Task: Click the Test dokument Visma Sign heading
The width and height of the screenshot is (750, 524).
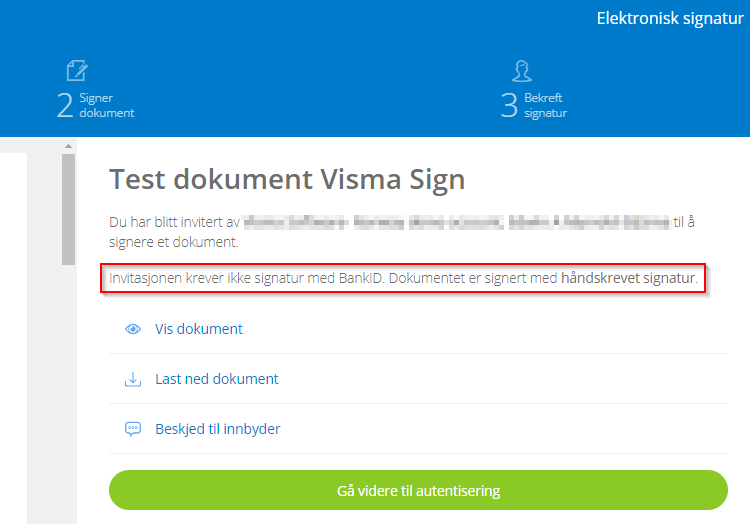Action: (287, 179)
